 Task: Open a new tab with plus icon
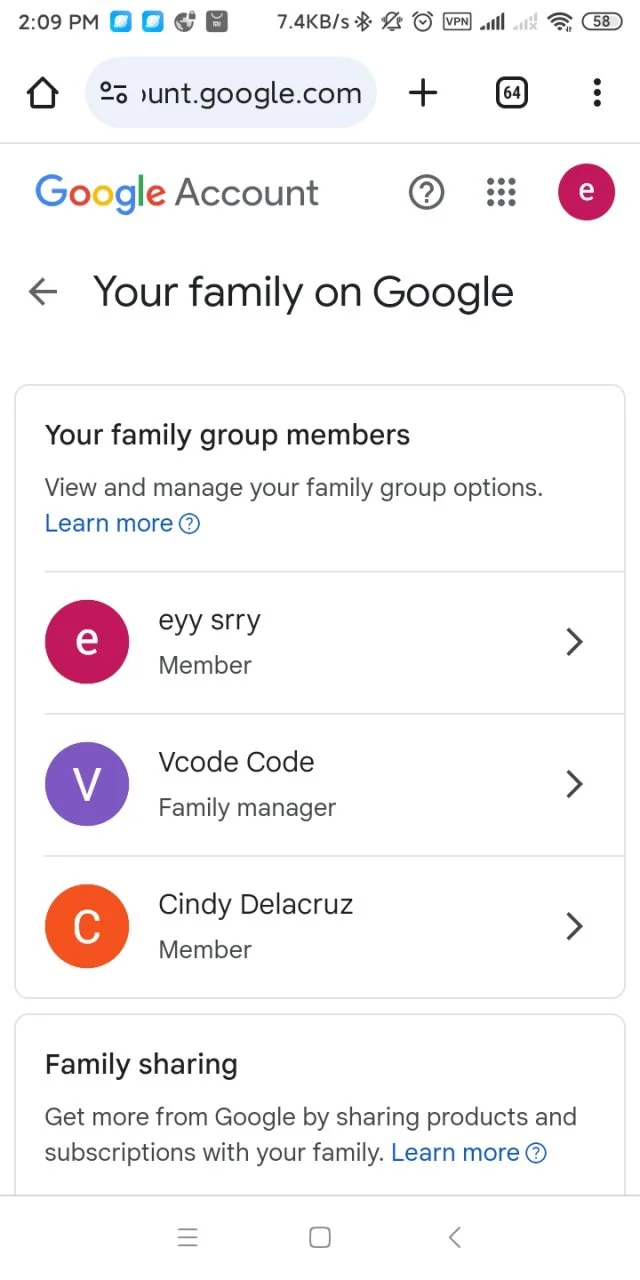click(x=423, y=93)
